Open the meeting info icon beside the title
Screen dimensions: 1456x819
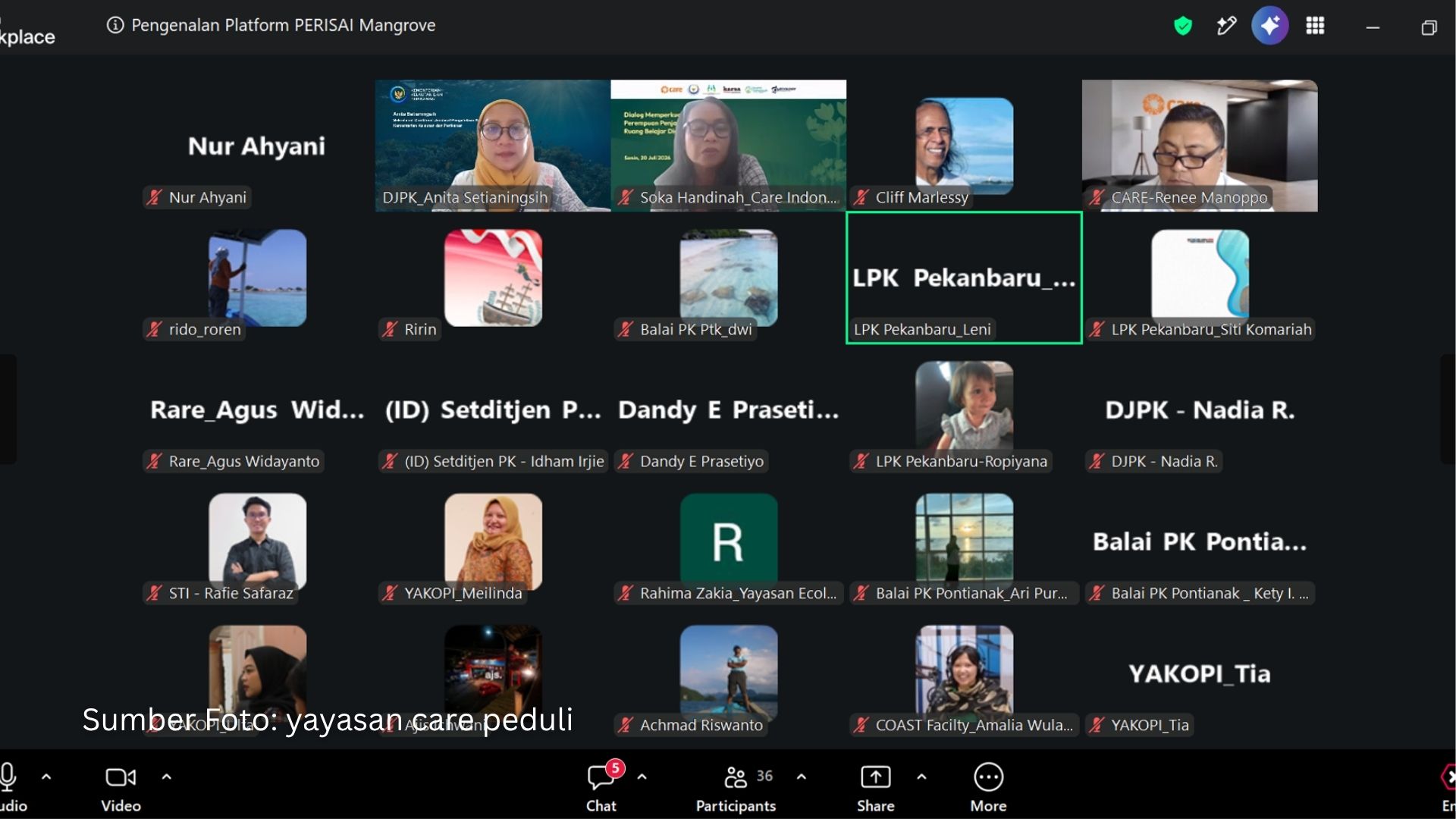(115, 25)
